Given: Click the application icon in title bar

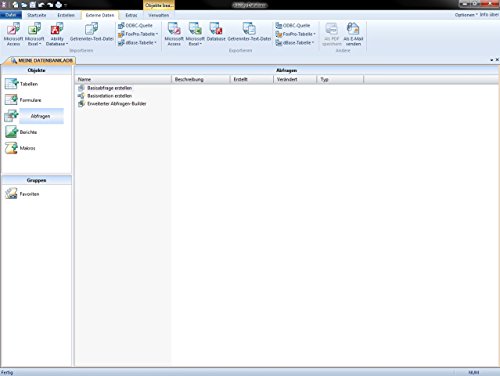Looking at the screenshot, I should pyautogui.click(x=4, y=5).
